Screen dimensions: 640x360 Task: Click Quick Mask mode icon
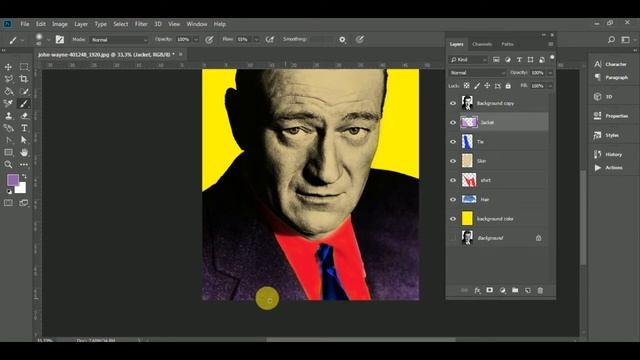coord(8,203)
